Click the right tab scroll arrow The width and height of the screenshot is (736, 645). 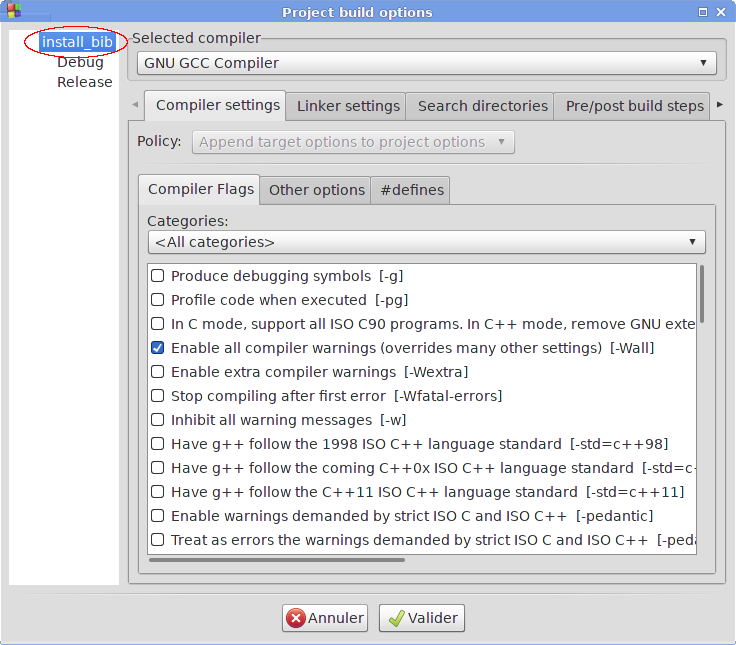click(719, 105)
